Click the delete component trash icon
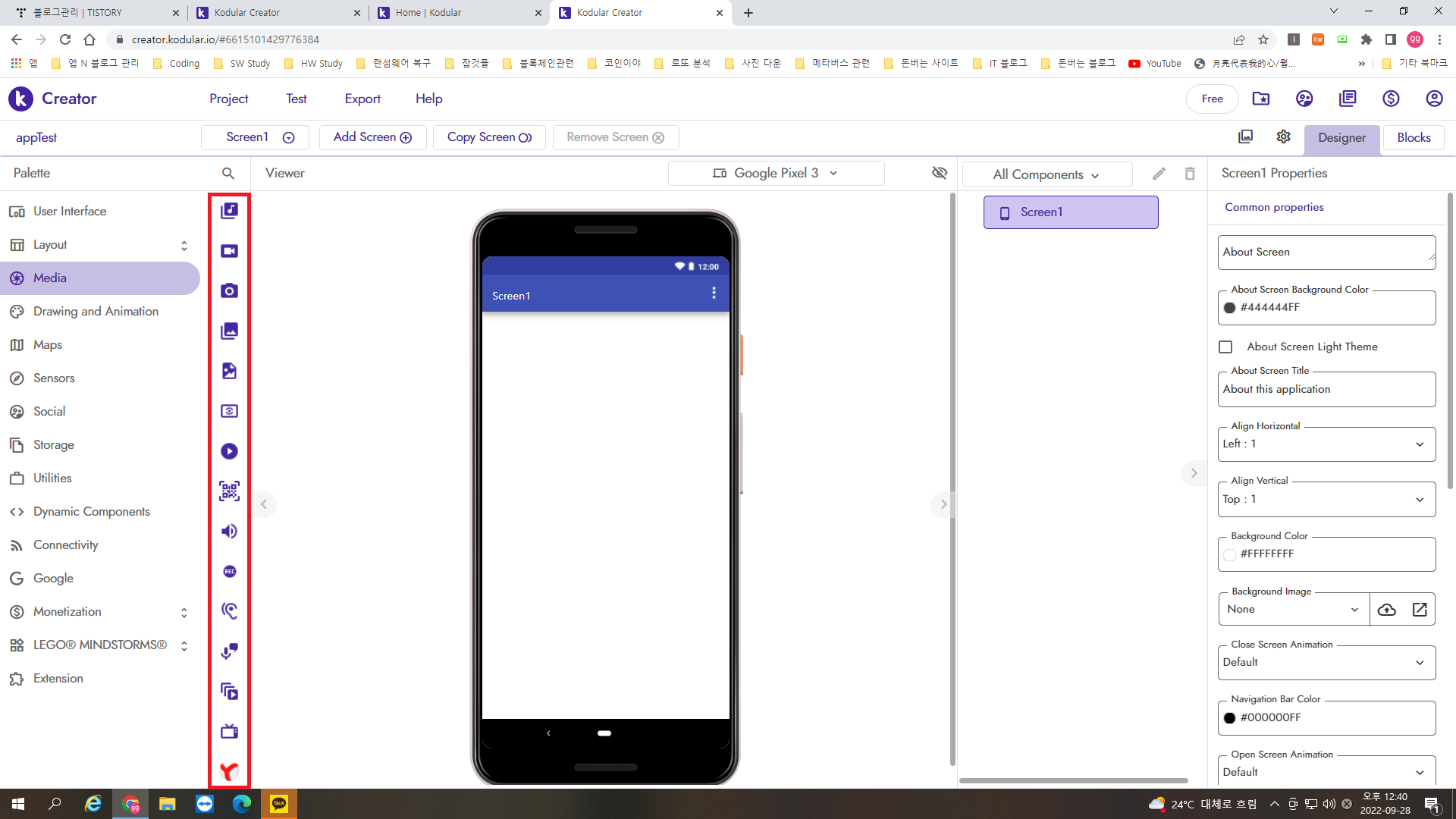 tap(1190, 174)
